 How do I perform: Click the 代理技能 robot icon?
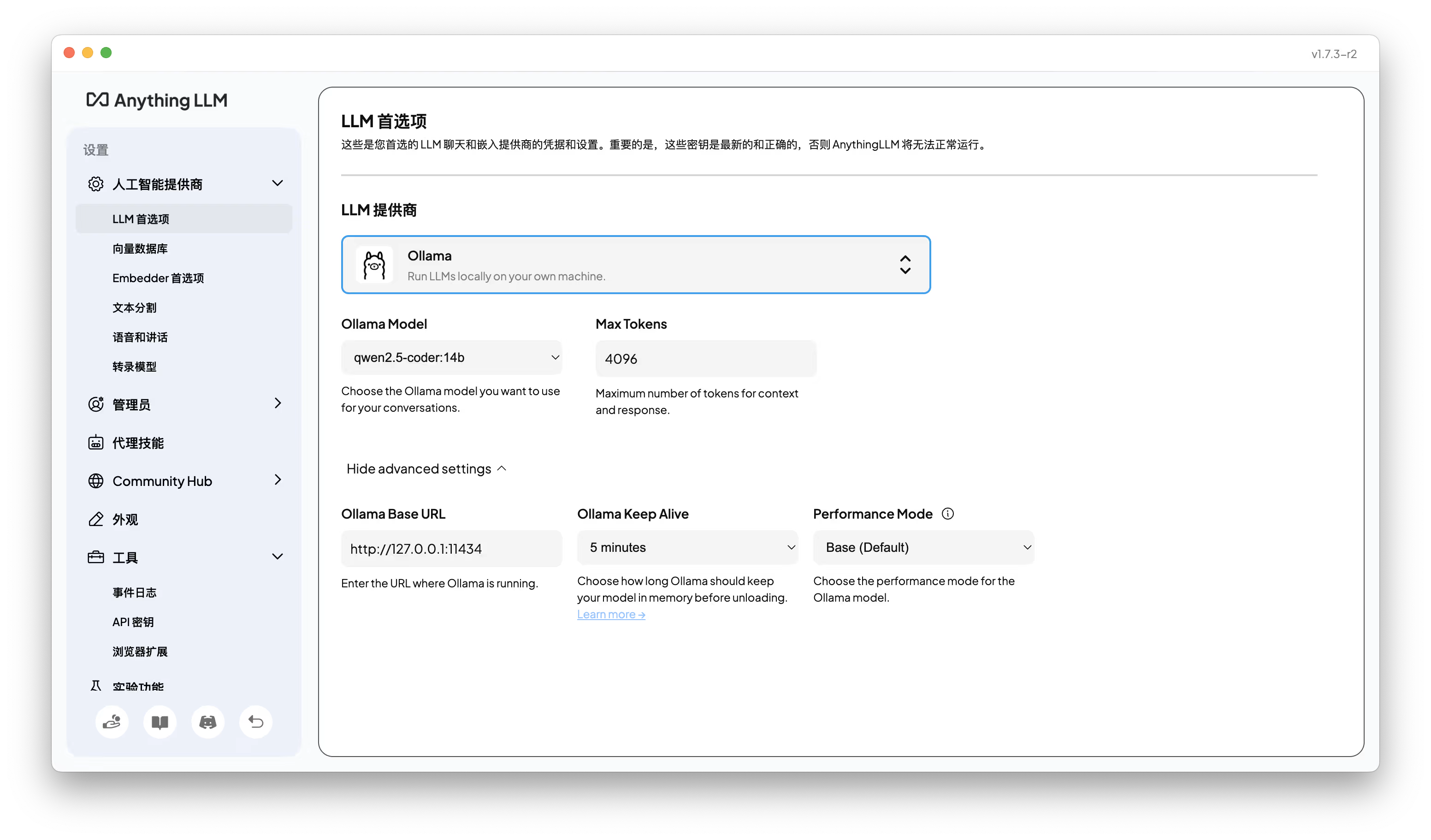tap(95, 443)
